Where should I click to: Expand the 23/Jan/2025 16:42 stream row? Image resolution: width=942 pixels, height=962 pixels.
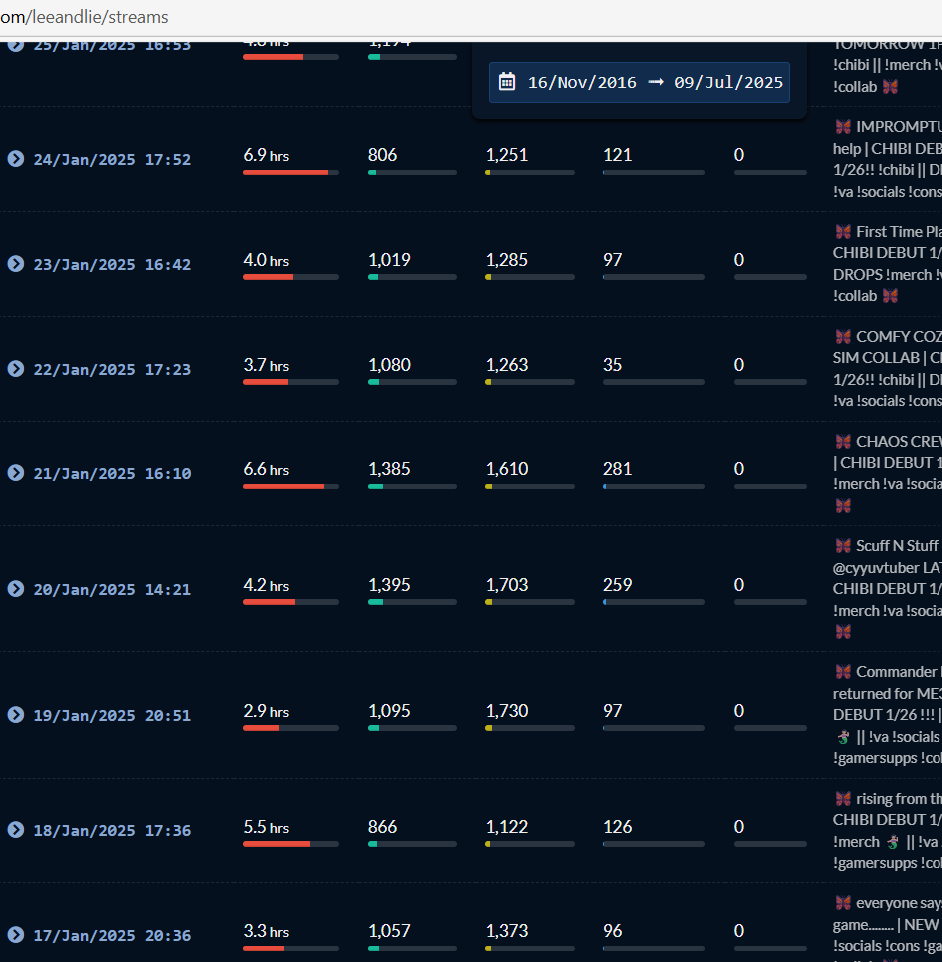click(x=16, y=264)
